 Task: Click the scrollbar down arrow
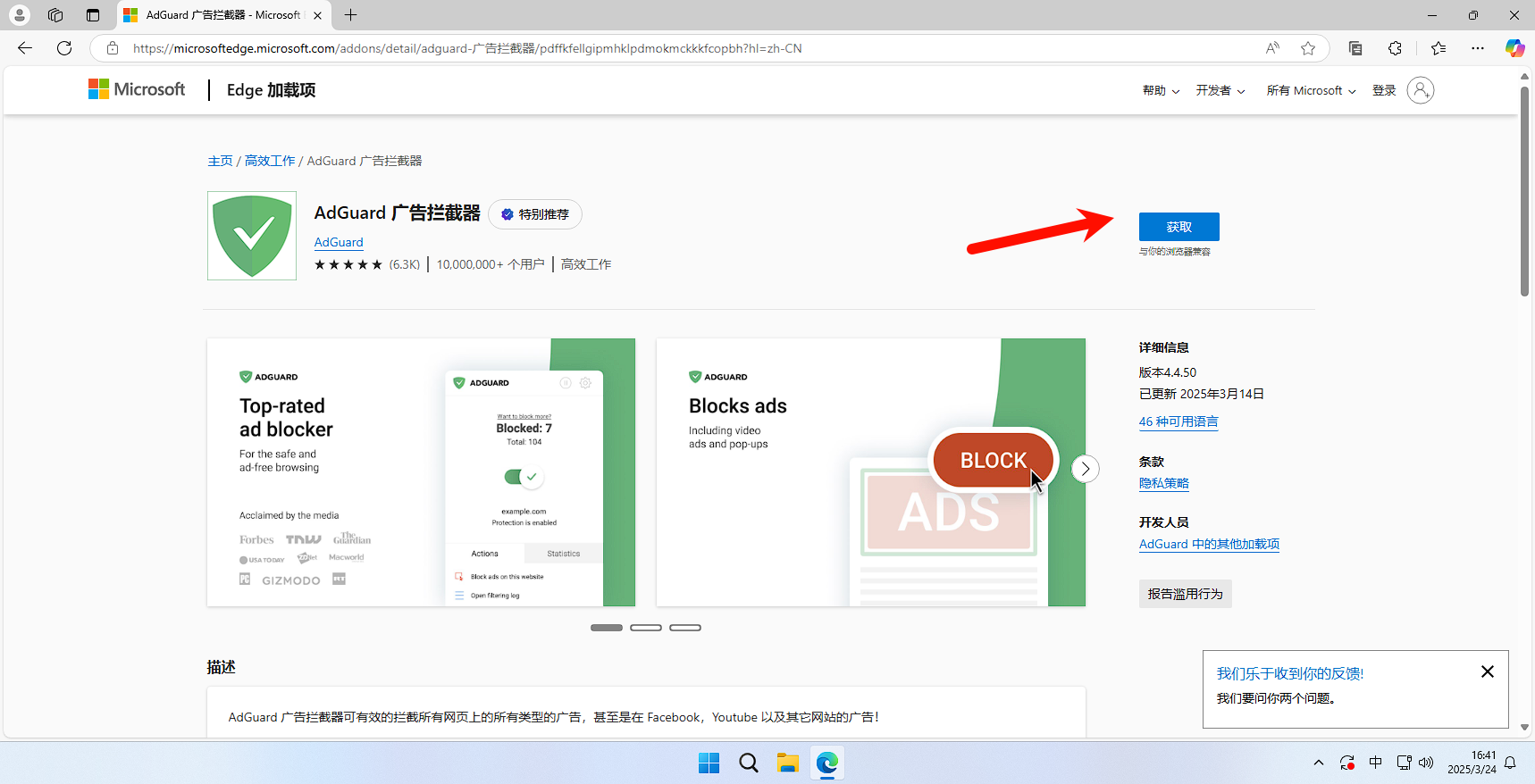[1525, 728]
